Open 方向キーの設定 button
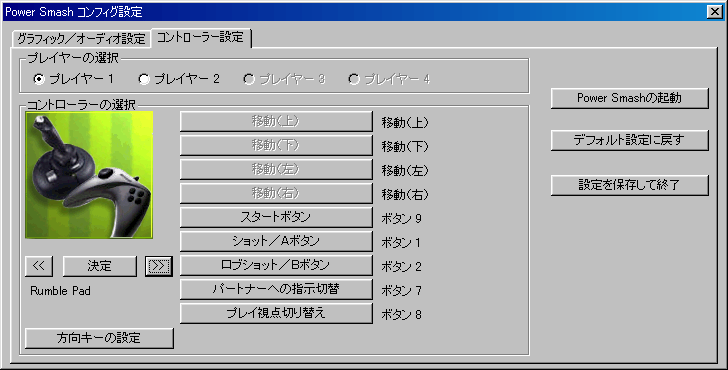728x370 pixels. point(99,338)
